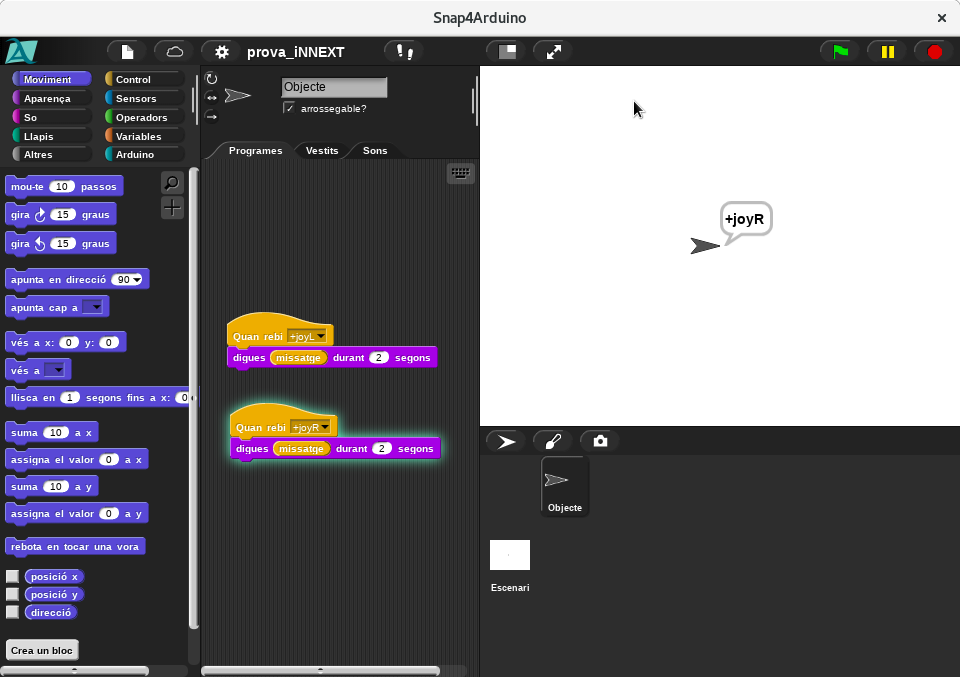Select the Control category
960x677 pixels.
tap(144, 80)
